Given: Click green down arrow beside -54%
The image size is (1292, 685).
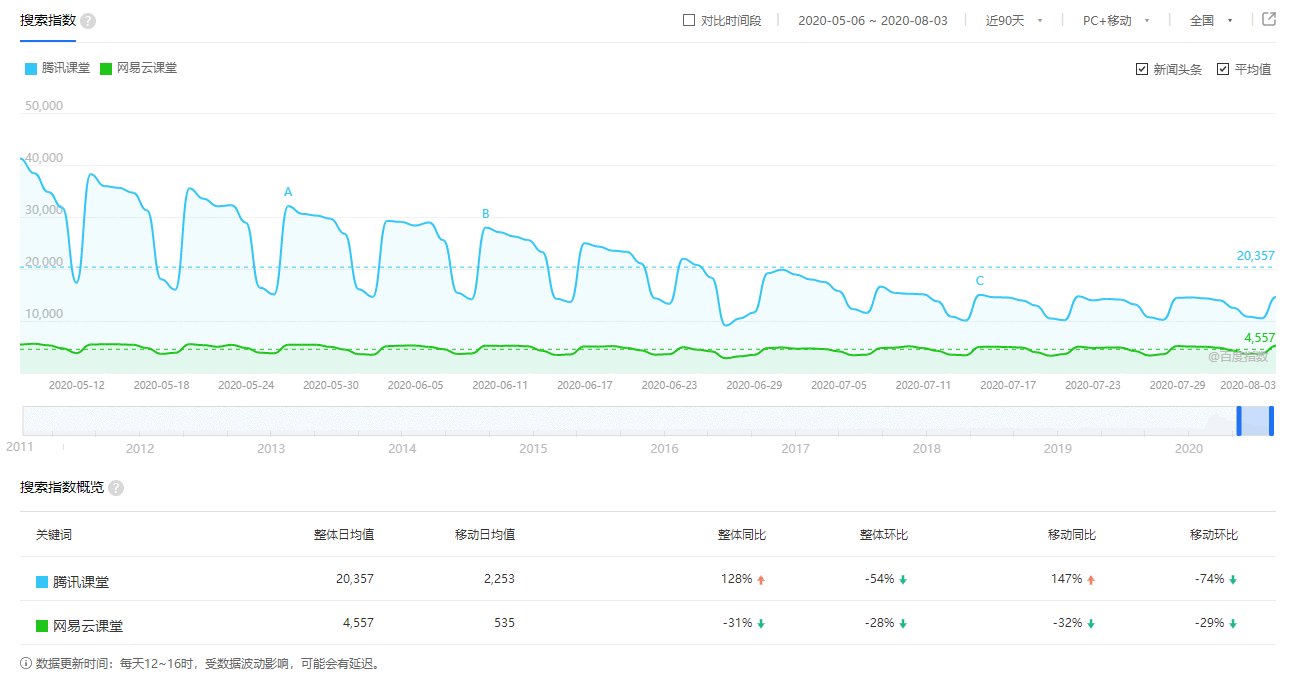Looking at the screenshot, I should click(903, 580).
